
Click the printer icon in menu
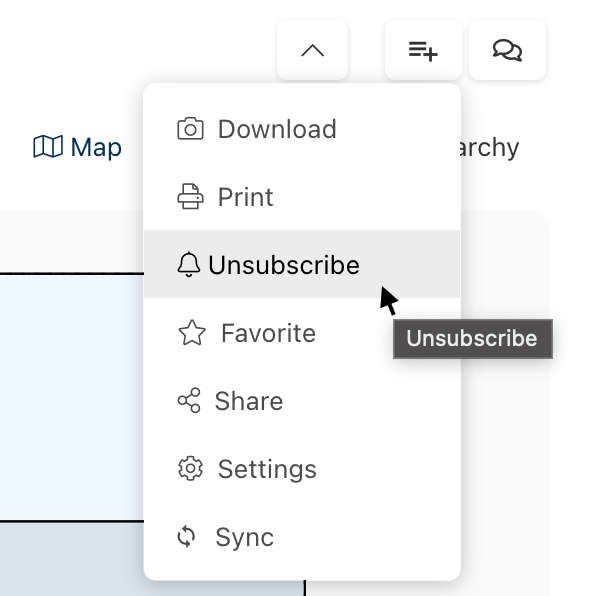pyautogui.click(x=190, y=197)
